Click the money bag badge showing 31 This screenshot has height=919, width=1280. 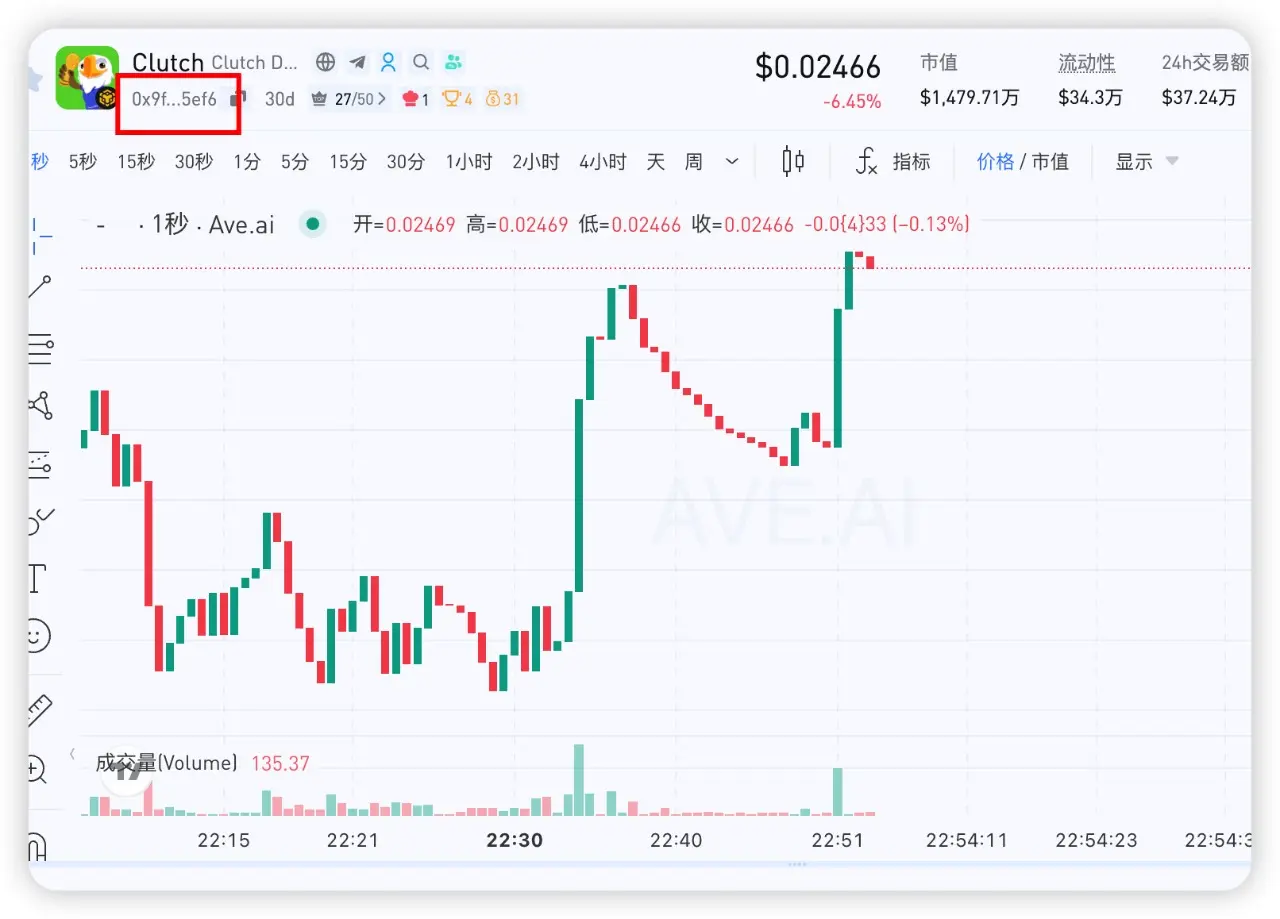(x=502, y=99)
